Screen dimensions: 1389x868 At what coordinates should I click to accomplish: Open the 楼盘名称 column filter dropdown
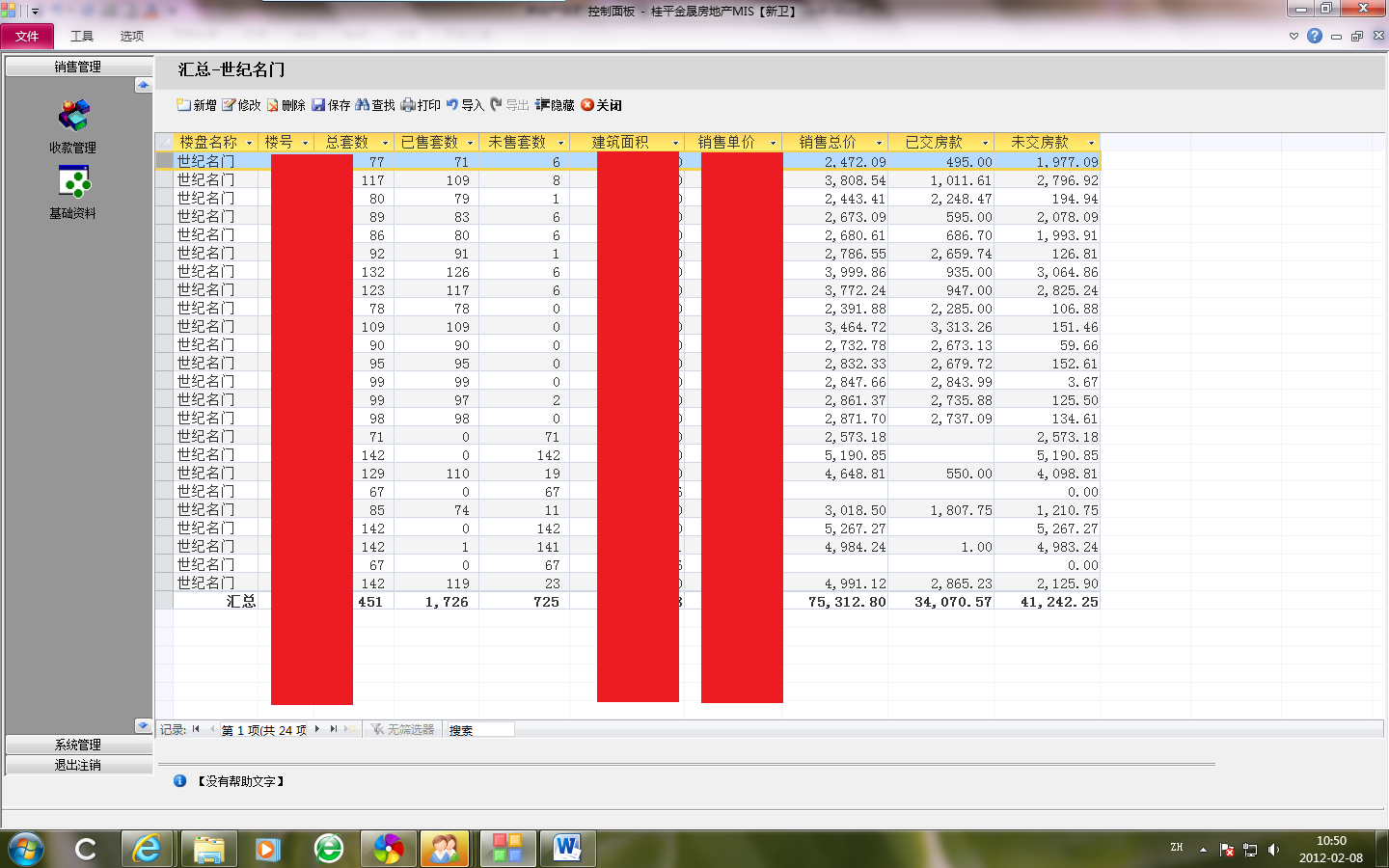pyautogui.click(x=249, y=143)
